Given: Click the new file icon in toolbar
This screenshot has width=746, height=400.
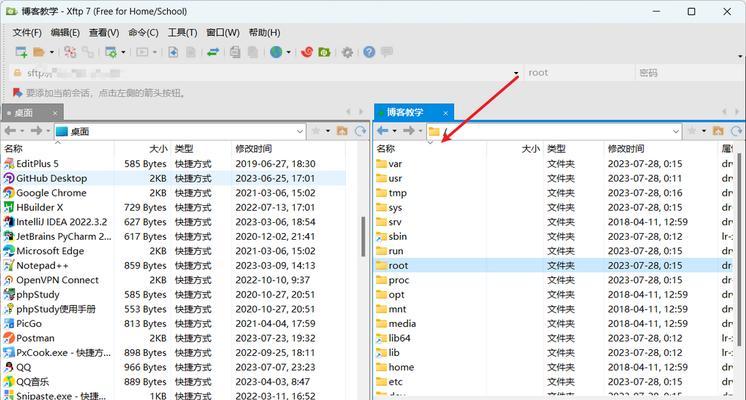Looking at the screenshot, I should pyautogui.click(x=173, y=52).
